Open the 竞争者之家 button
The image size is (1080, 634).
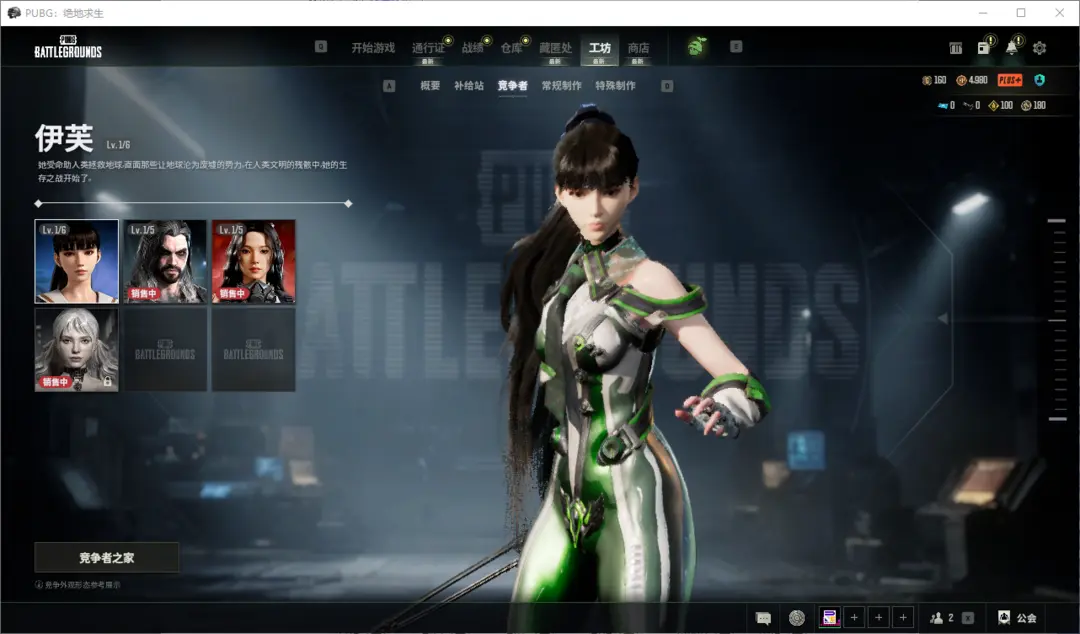(x=107, y=558)
